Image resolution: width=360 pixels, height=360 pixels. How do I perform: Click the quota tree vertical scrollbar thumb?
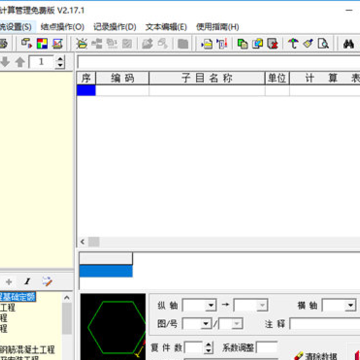coord(67,318)
